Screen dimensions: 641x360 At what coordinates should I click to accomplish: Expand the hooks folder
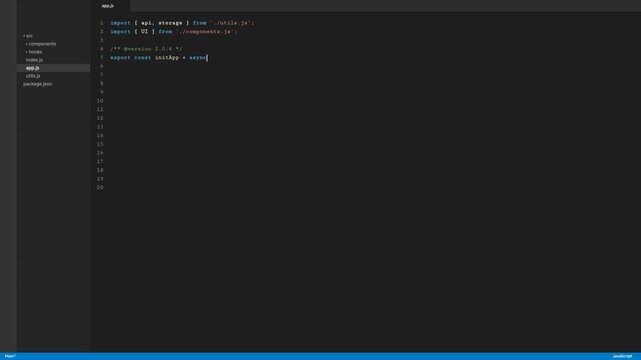(34, 52)
